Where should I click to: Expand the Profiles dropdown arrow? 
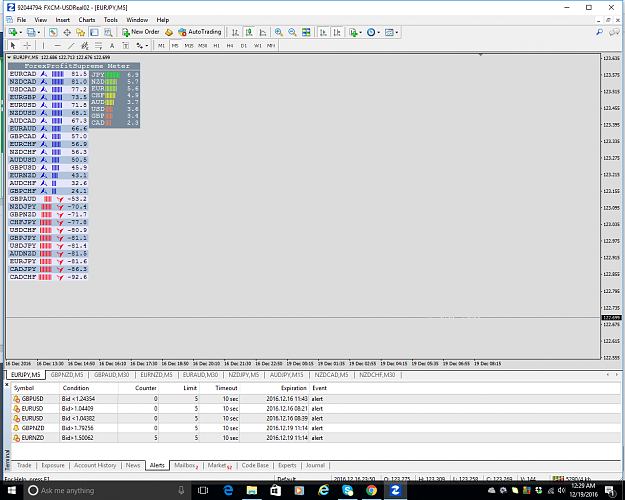pos(39,33)
